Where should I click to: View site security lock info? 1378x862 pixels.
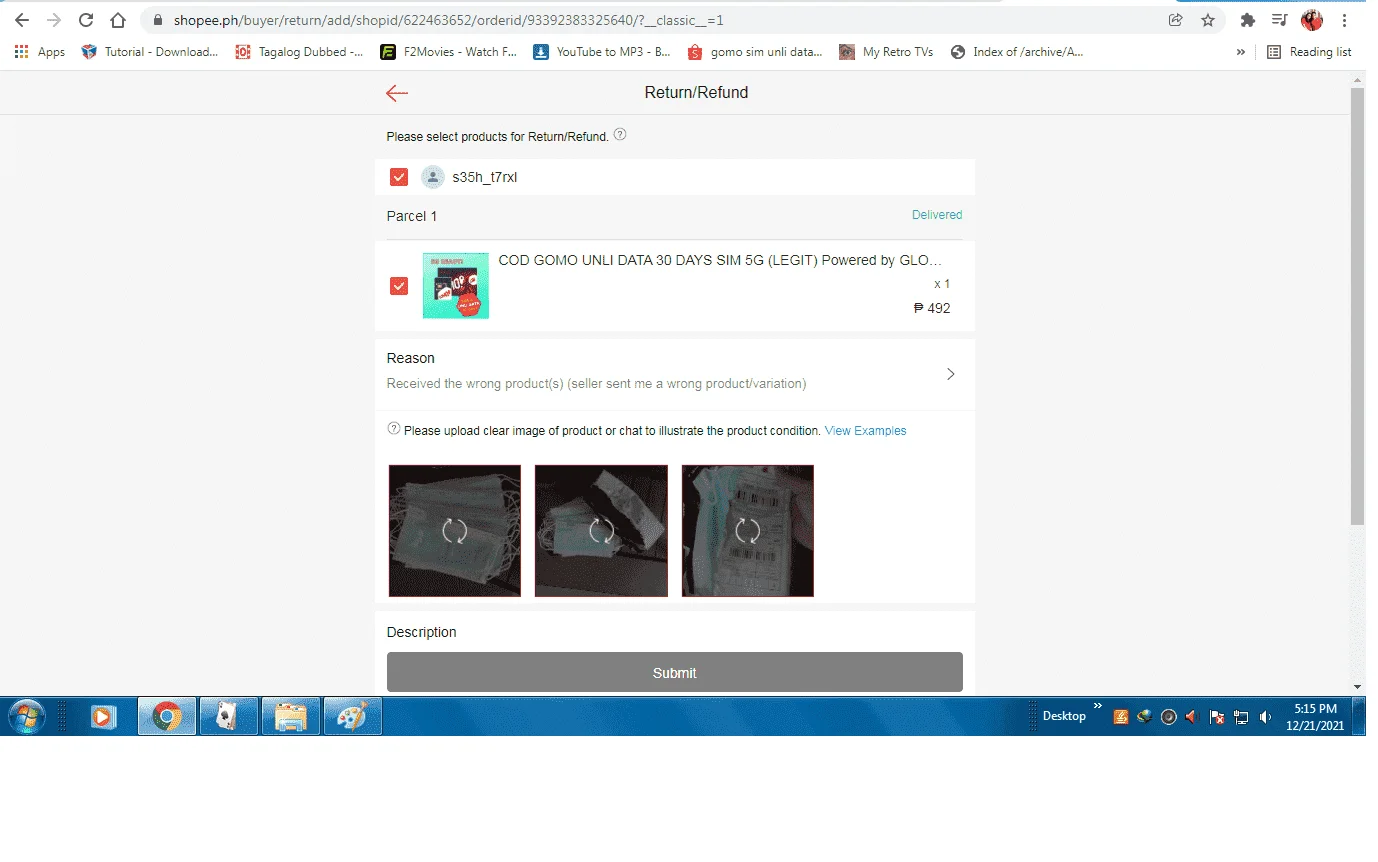[x=157, y=20]
